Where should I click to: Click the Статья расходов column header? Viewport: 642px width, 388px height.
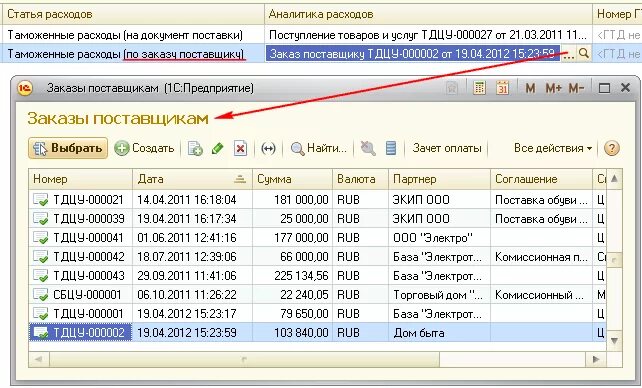coord(132,14)
